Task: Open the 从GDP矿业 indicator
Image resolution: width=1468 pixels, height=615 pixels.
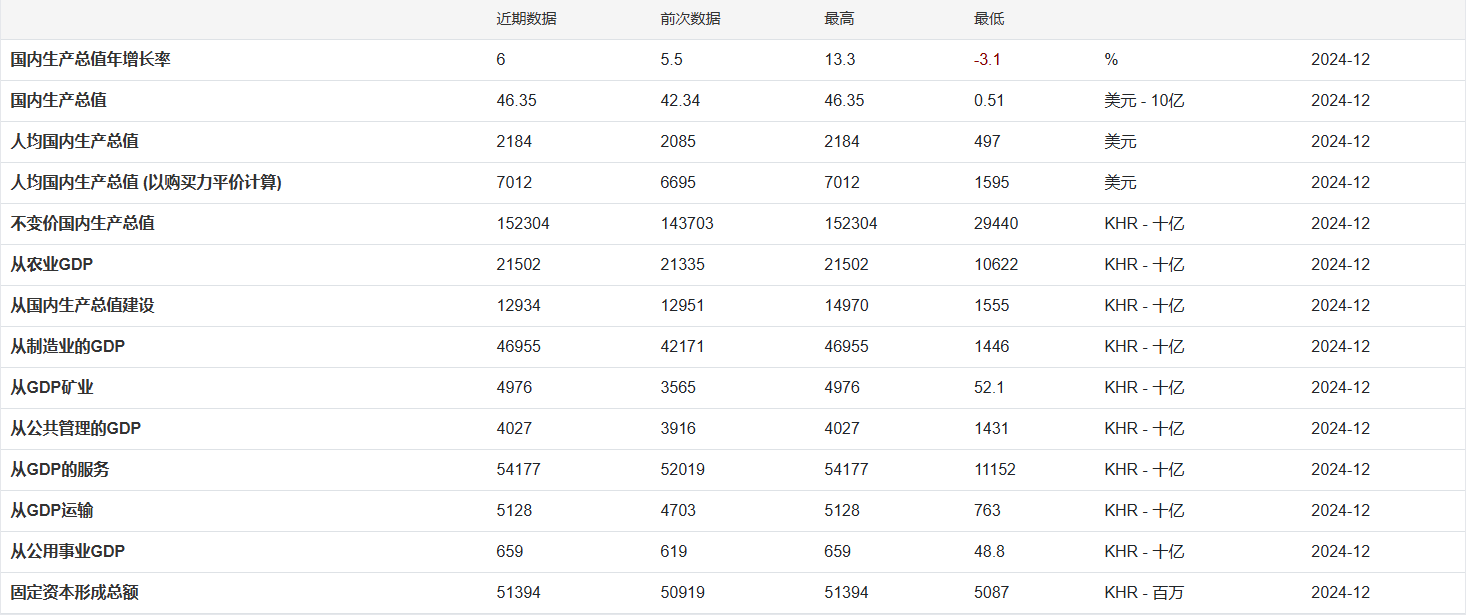Action: click(52, 388)
